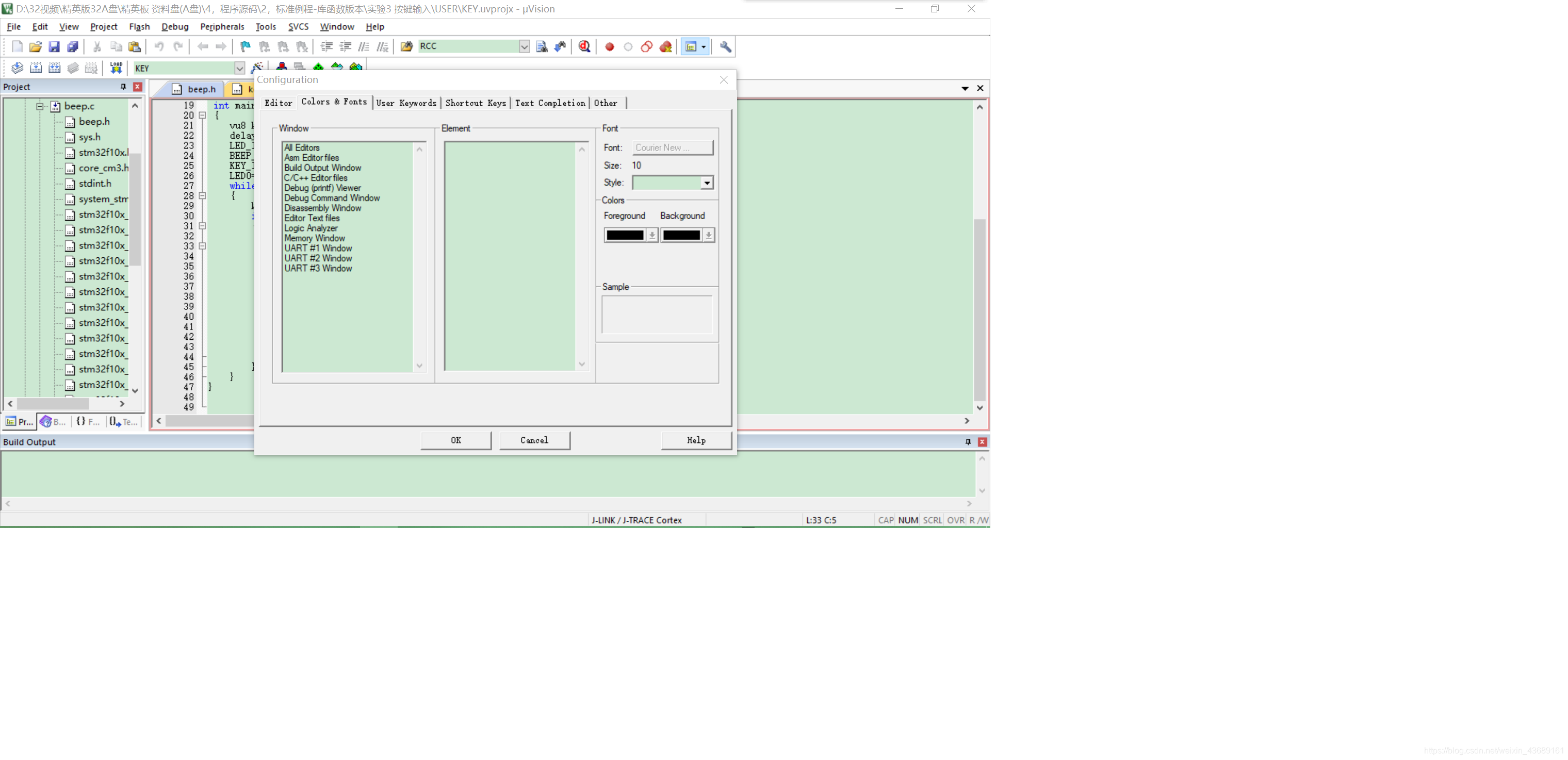Toggle bookmark using the flag icon
This screenshot has width=1568, height=760.
point(246,46)
